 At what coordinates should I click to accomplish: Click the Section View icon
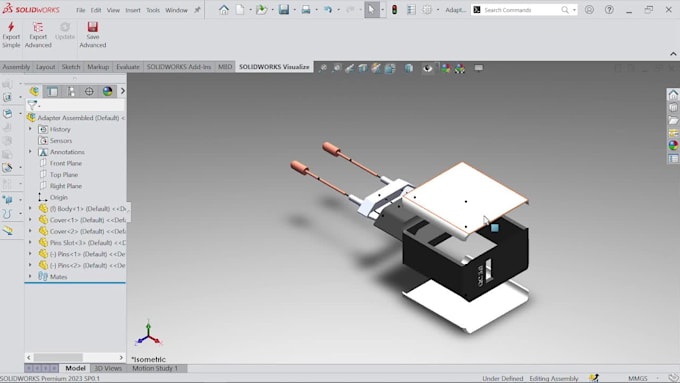pyautogui.click(x=363, y=68)
